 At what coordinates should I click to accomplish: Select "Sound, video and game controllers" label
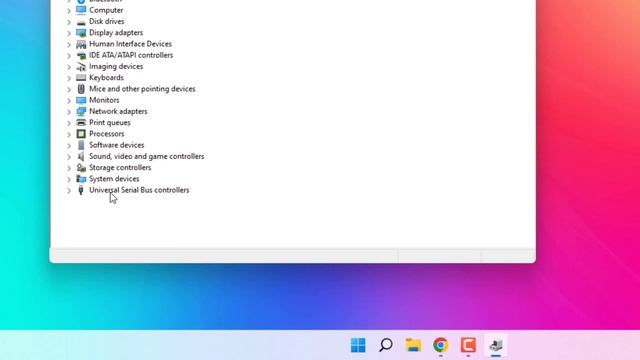[147, 156]
